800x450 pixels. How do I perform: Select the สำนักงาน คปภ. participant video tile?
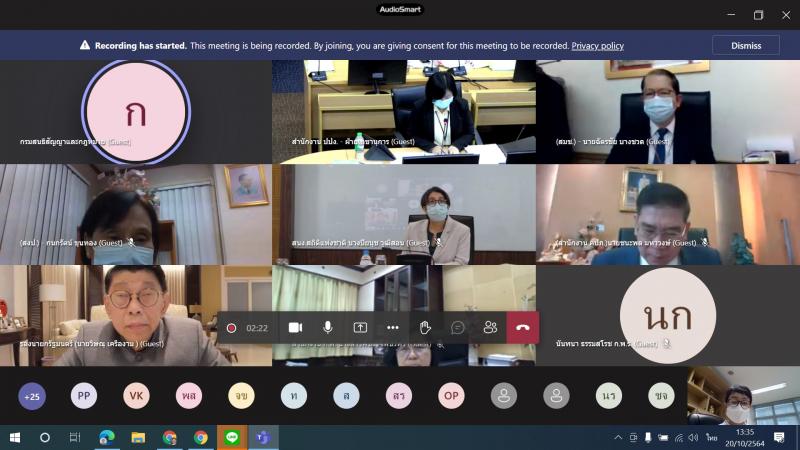(x=668, y=214)
